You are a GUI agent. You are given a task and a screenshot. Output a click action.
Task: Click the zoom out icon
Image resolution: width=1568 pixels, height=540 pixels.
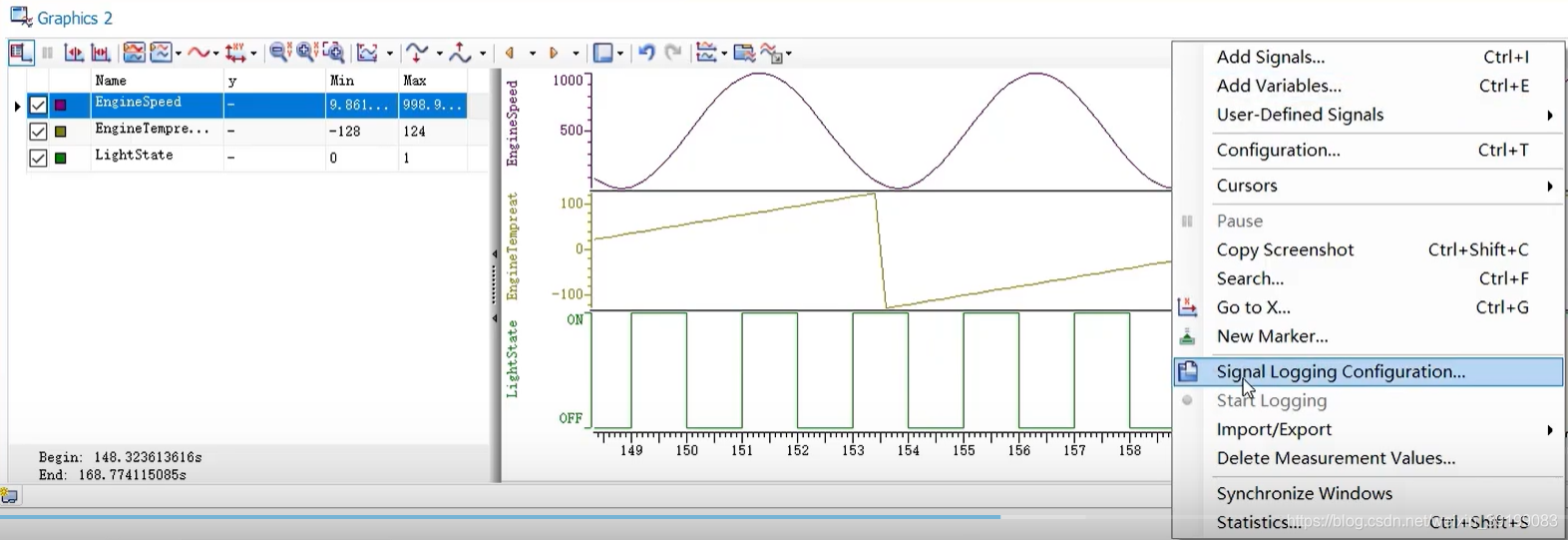click(280, 53)
